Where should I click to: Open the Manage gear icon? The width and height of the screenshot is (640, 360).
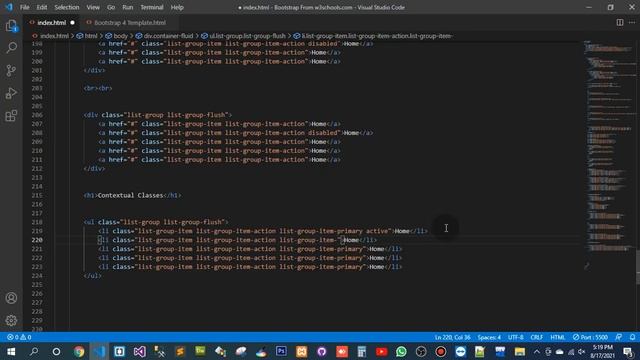pyautogui.click(x=11, y=320)
